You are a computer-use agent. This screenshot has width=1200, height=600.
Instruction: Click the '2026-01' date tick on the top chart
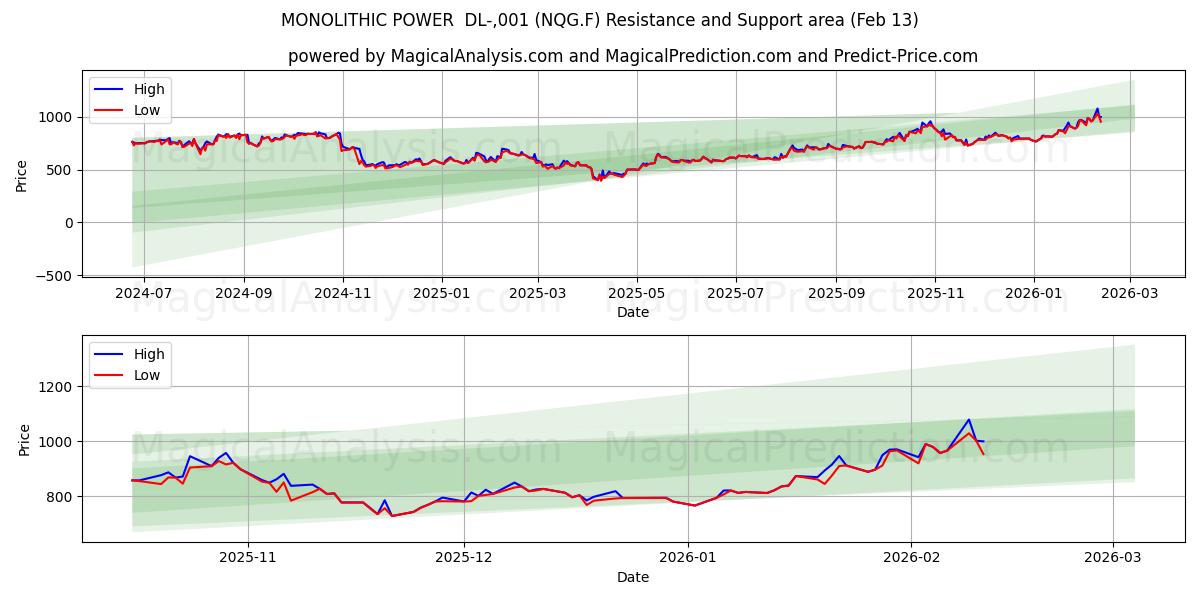pos(1034,294)
